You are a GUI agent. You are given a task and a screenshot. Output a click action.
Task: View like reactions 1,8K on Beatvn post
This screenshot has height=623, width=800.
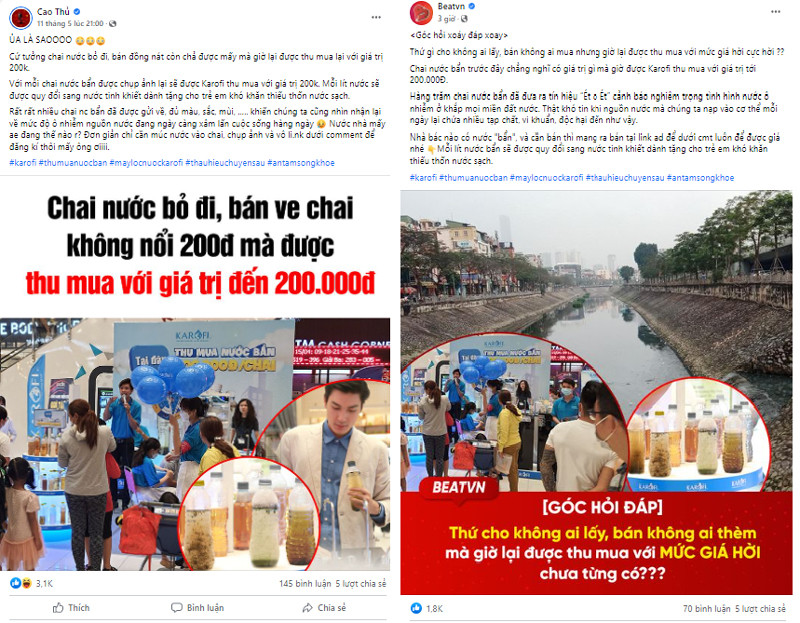(x=427, y=608)
